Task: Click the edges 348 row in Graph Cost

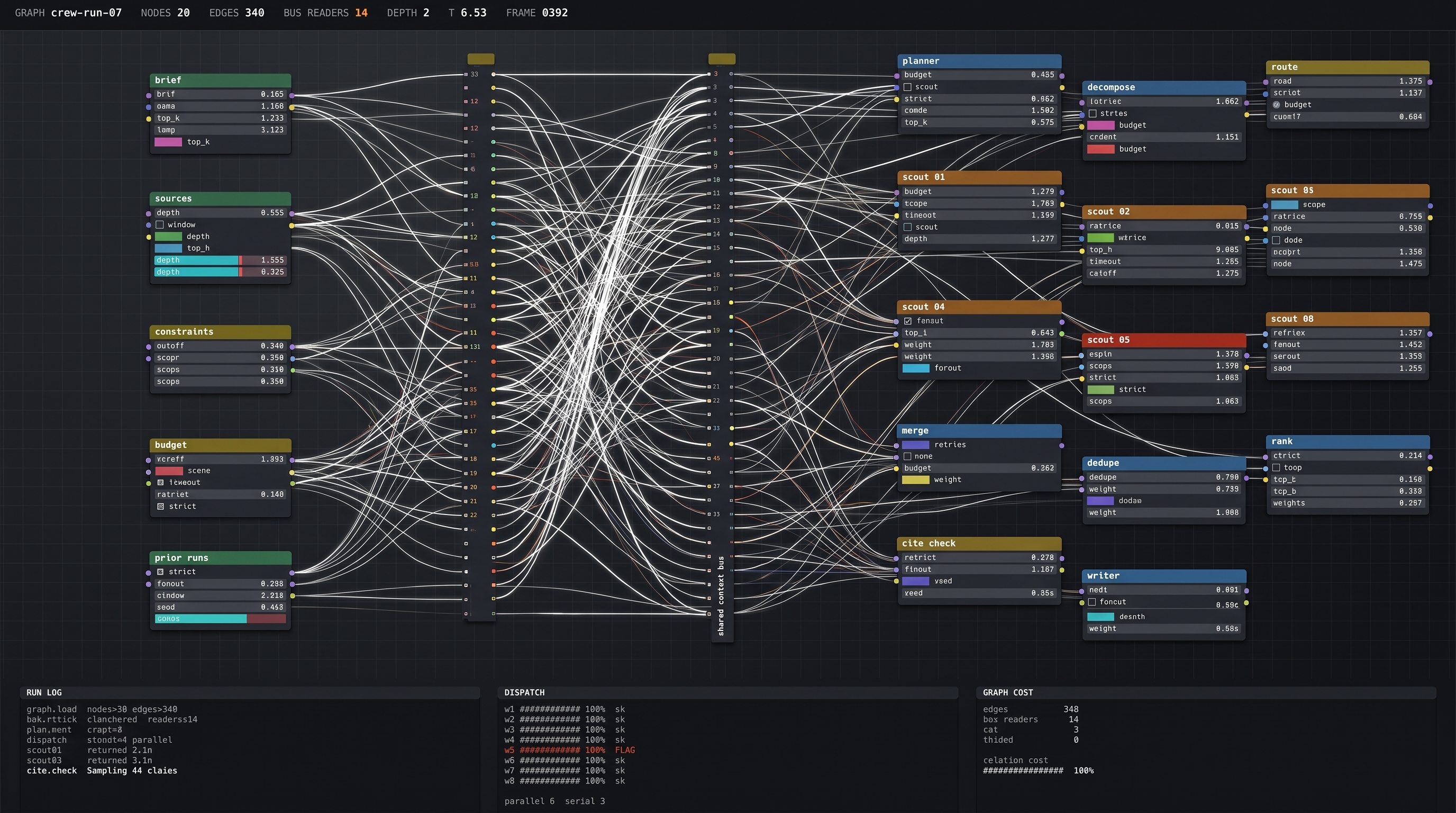Action: (1031, 710)
